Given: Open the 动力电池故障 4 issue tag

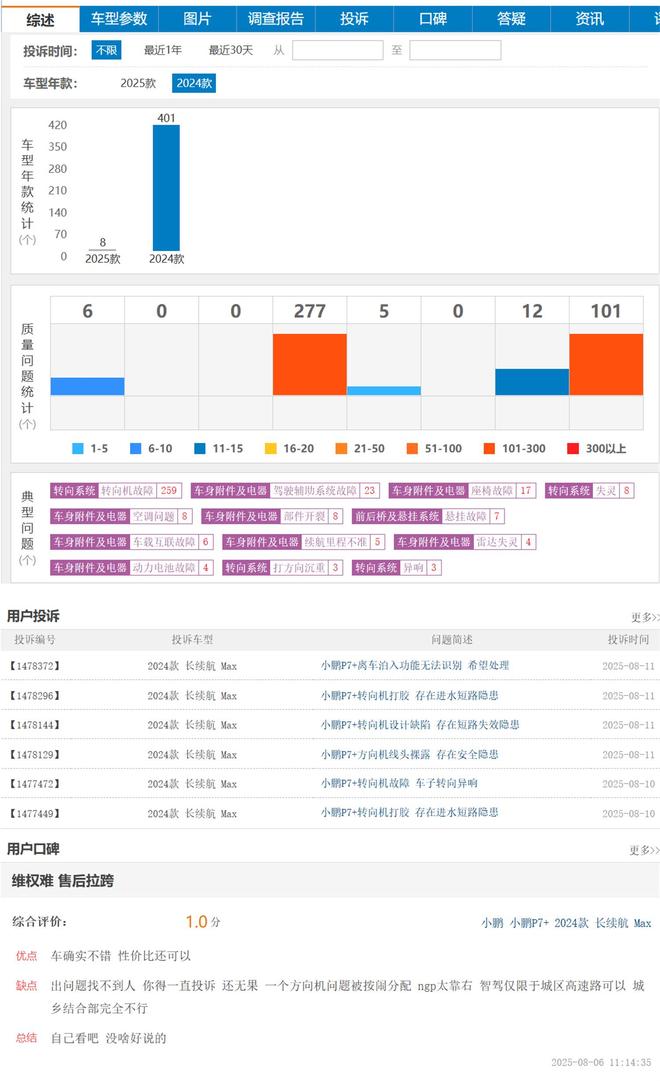Looking at the screenshot, I should (132, 568).
